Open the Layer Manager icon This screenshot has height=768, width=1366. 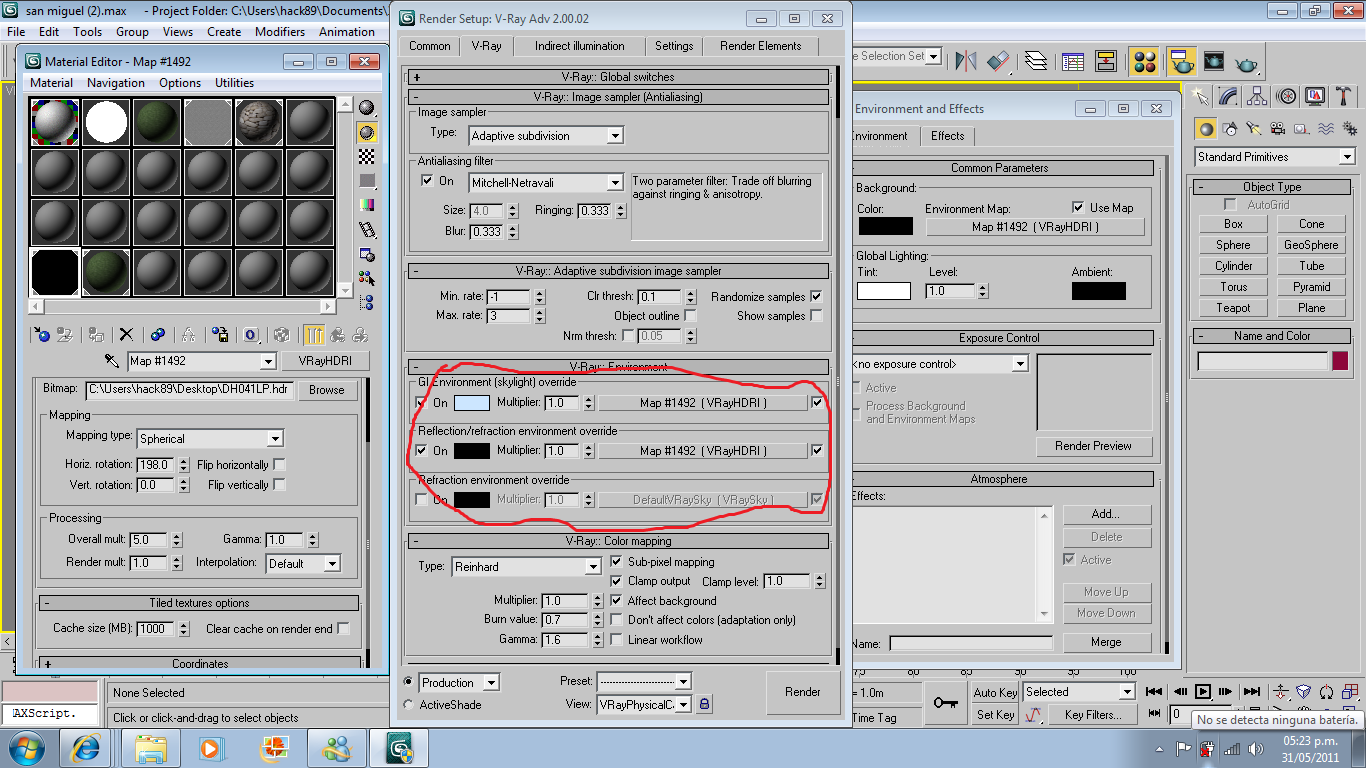pyautogui.click(x=1037, y=61)
